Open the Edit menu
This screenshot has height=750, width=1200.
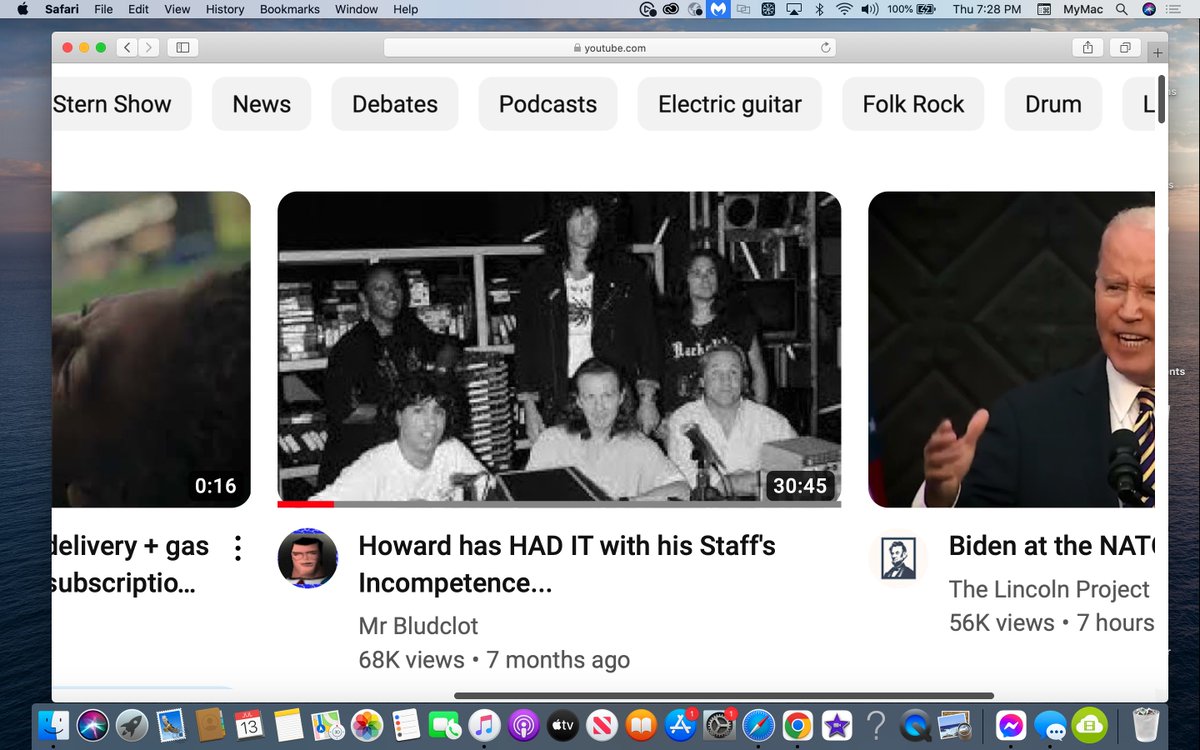138,9
